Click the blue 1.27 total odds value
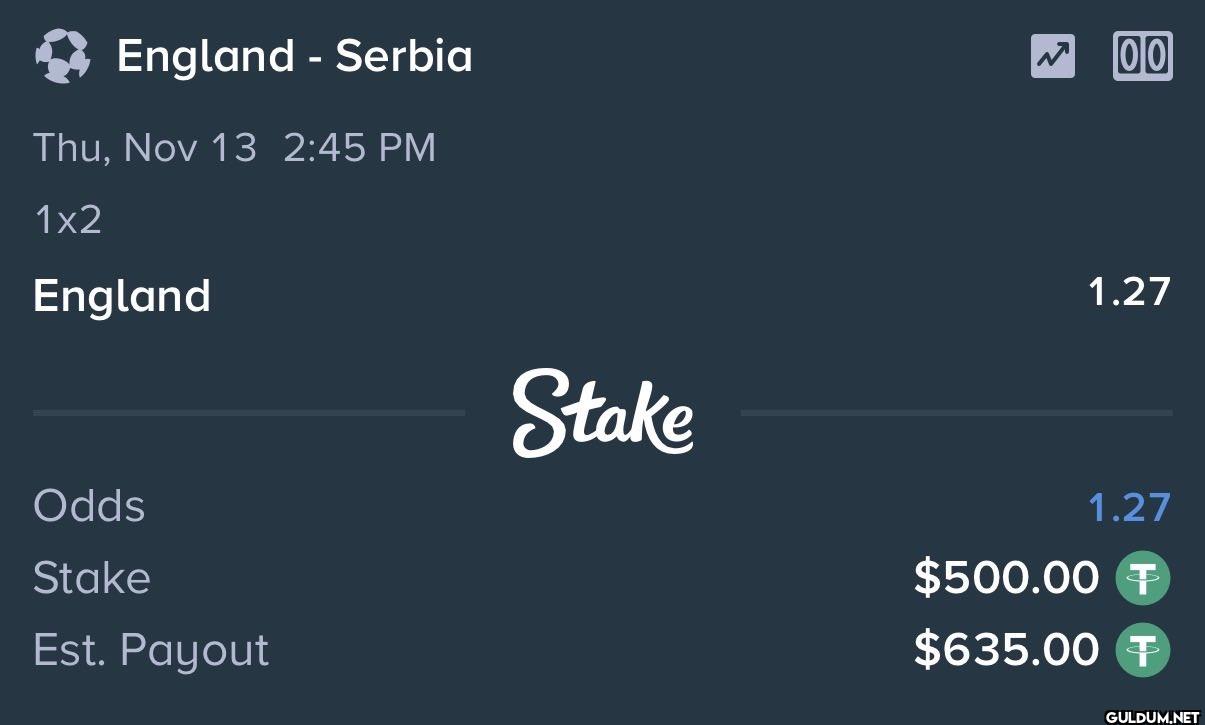1205x725 pixels. coord(1129,507)
